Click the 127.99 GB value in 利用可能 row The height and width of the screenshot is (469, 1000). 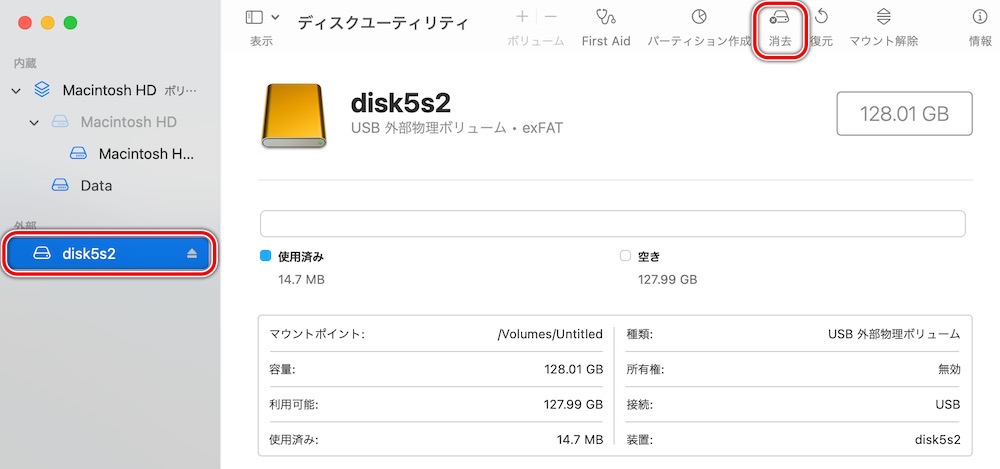tap(573, 405)
